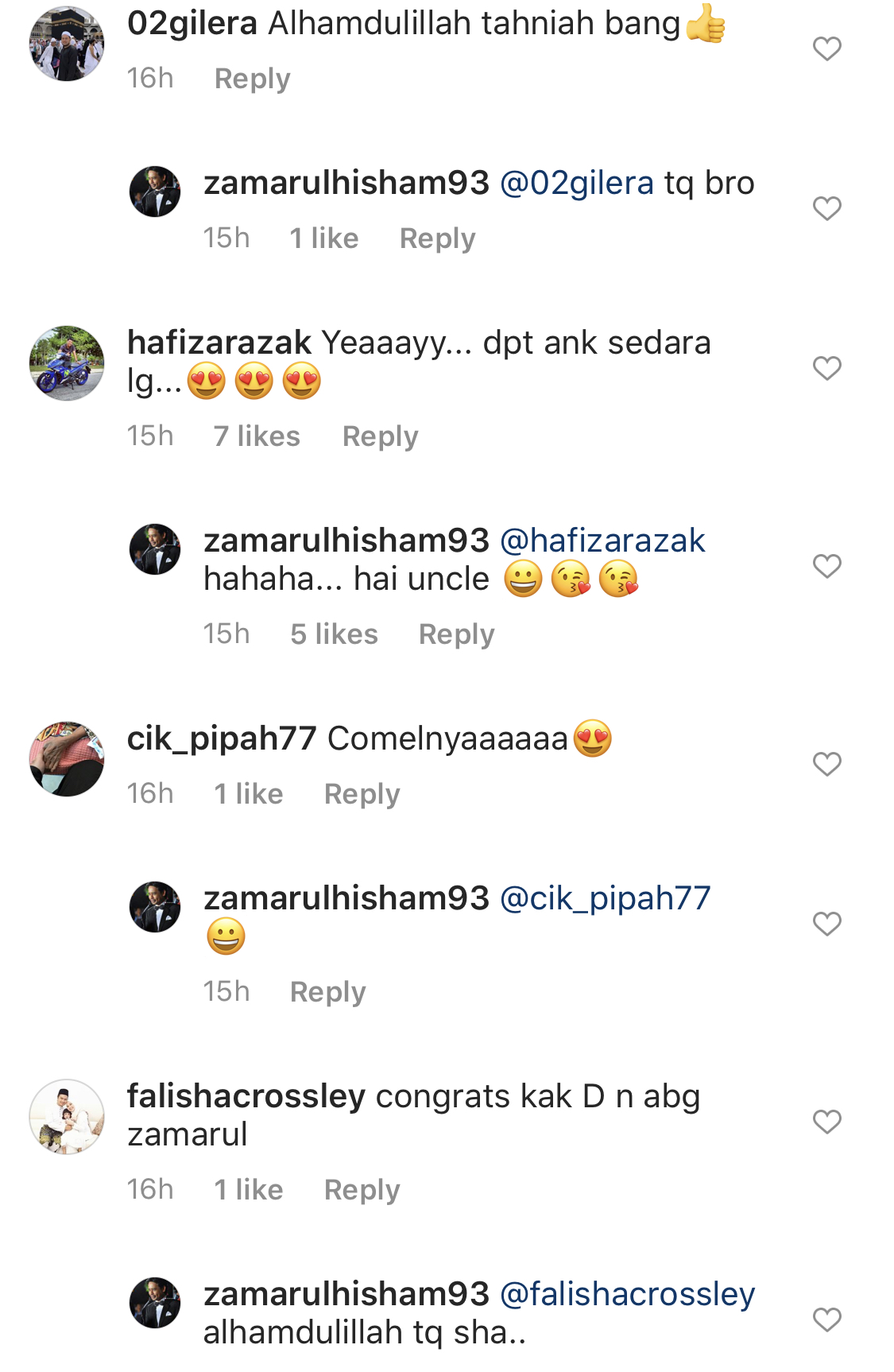Open hafizarazak's motorcycle profile picture

pyautogui.click(x=67, y=363)
